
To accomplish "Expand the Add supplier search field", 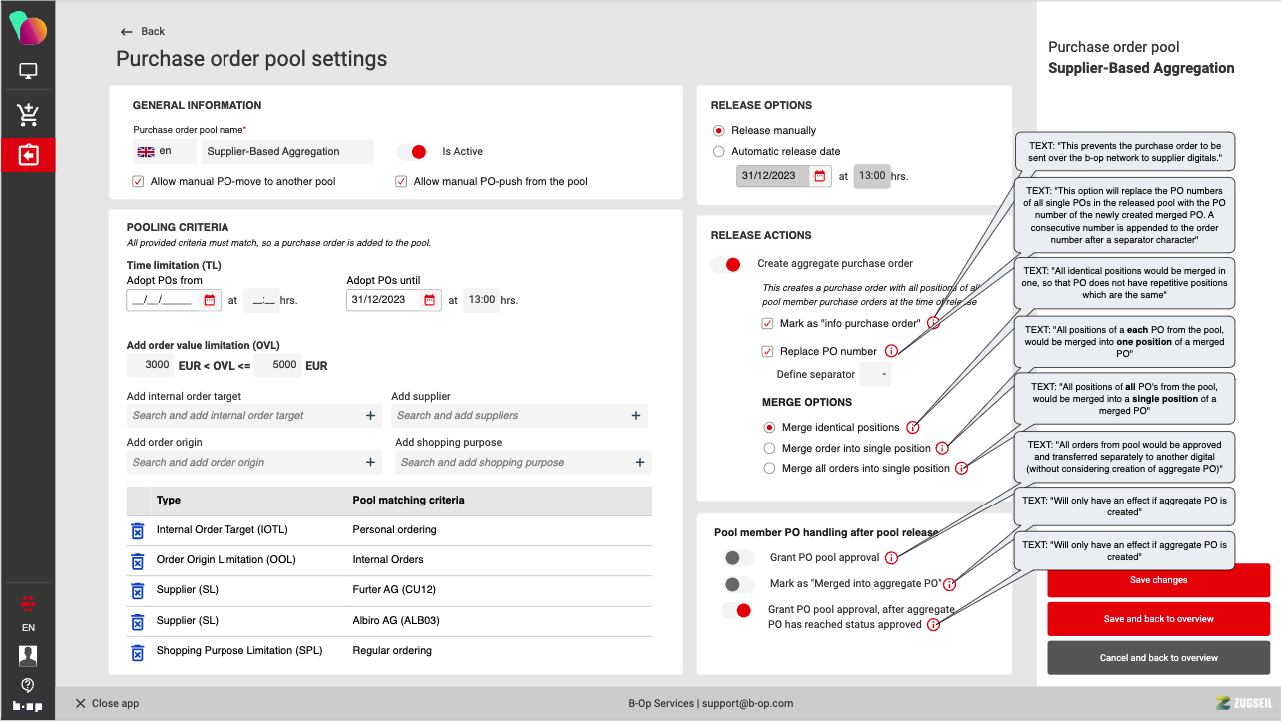I will (518, 416).
